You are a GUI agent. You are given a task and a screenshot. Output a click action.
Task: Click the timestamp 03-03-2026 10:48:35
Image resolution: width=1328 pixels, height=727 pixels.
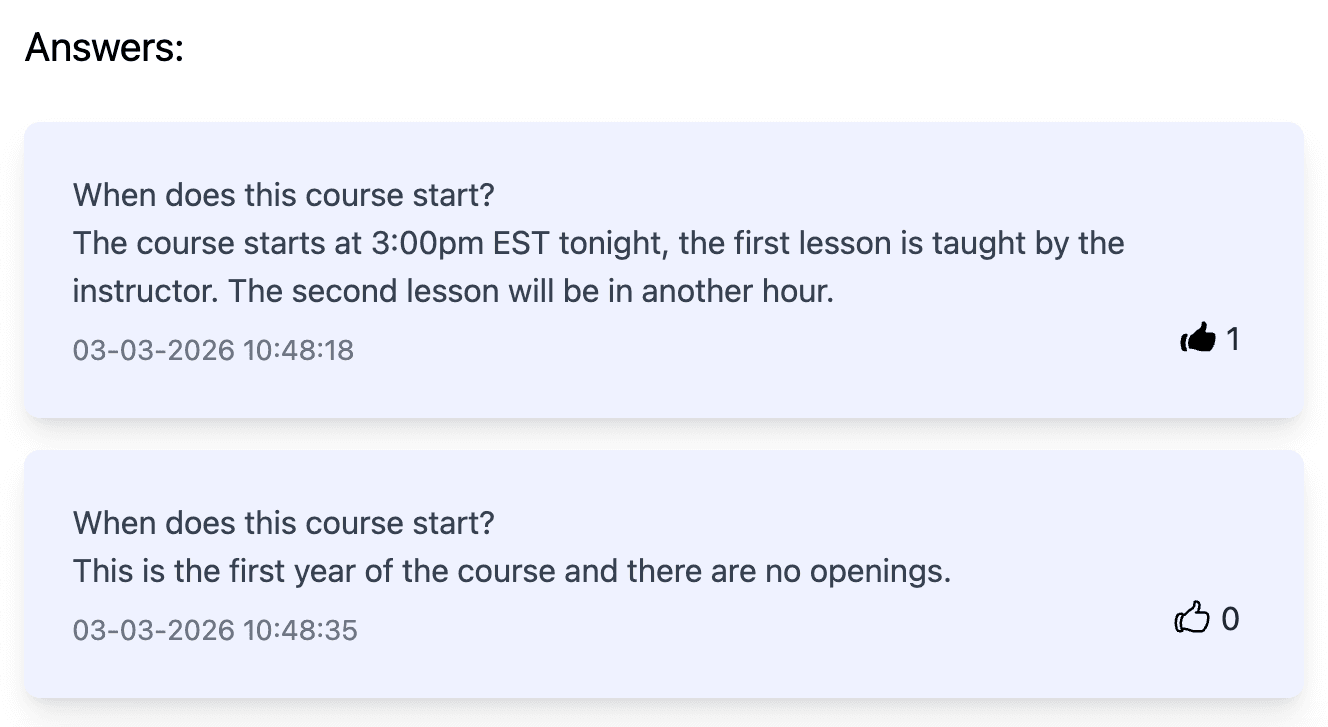(215, 630)
